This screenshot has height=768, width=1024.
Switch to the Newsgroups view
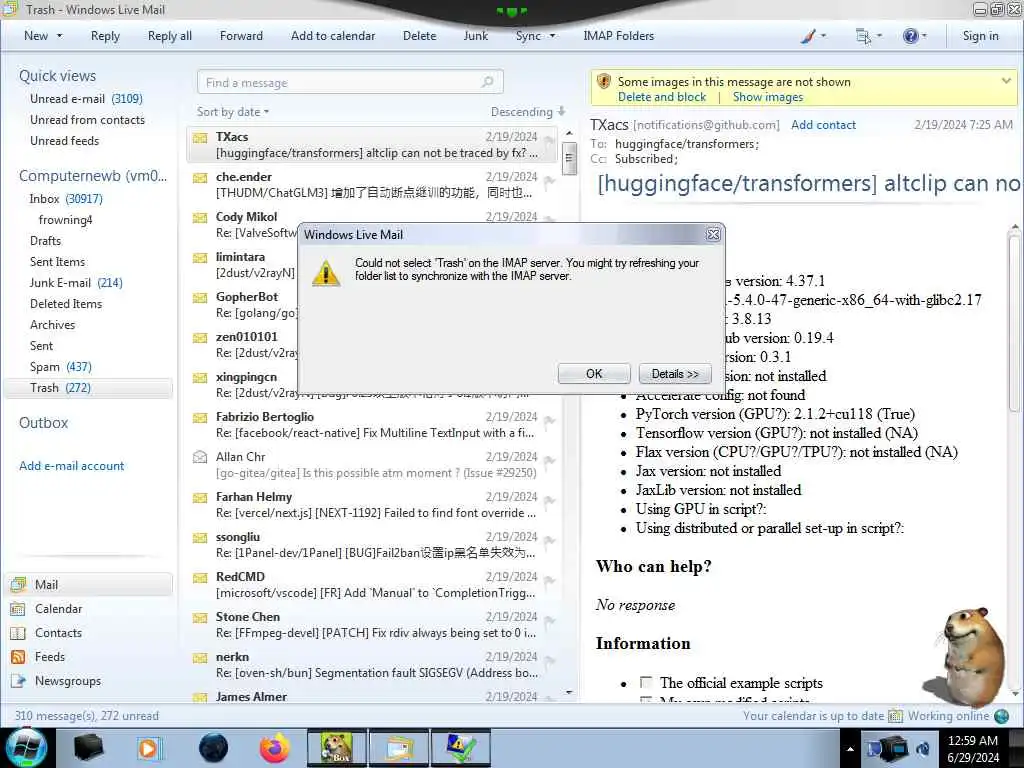pyautogui.click(x=68, y=680)
